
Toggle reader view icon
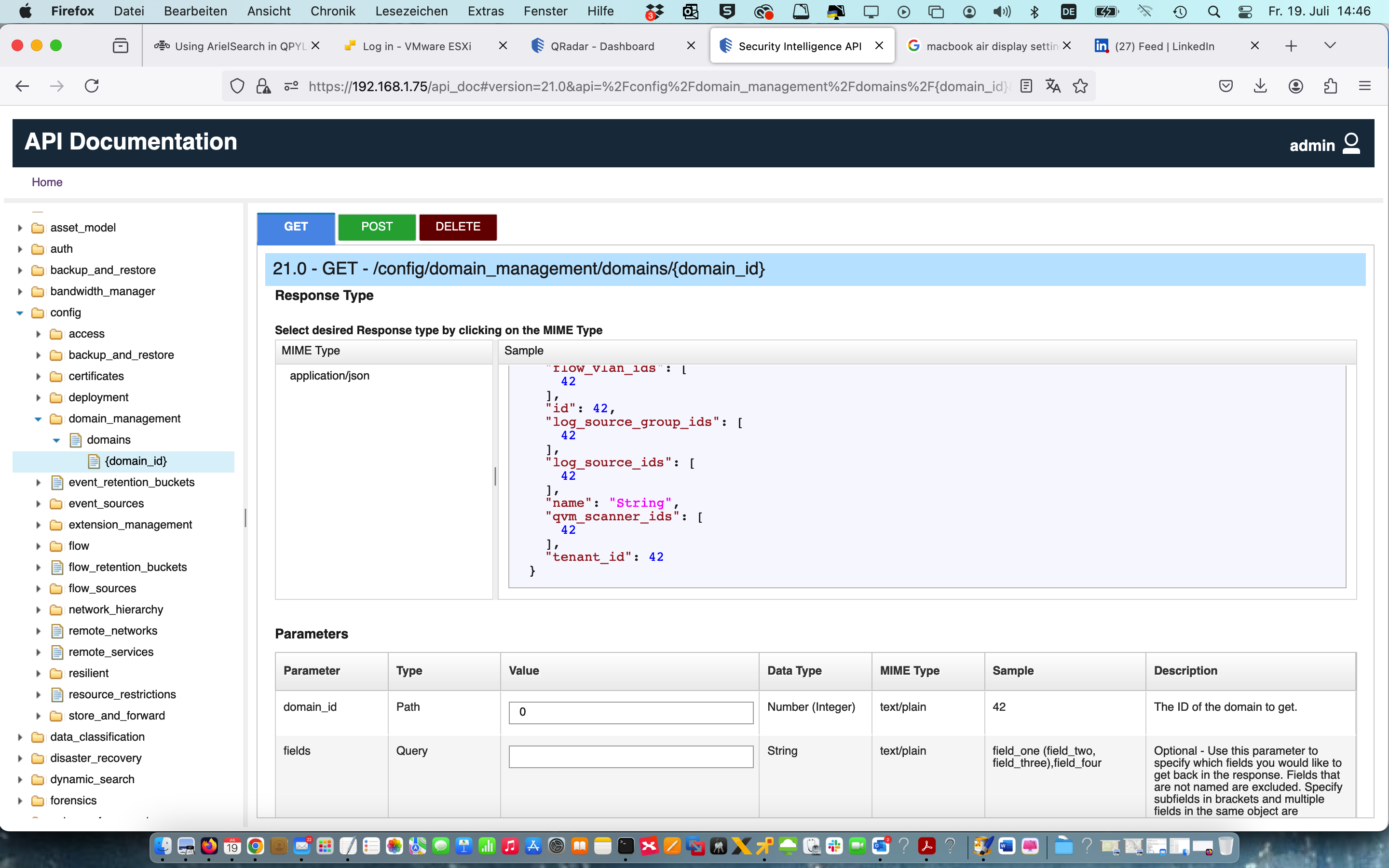click(x=1026, y=86)
